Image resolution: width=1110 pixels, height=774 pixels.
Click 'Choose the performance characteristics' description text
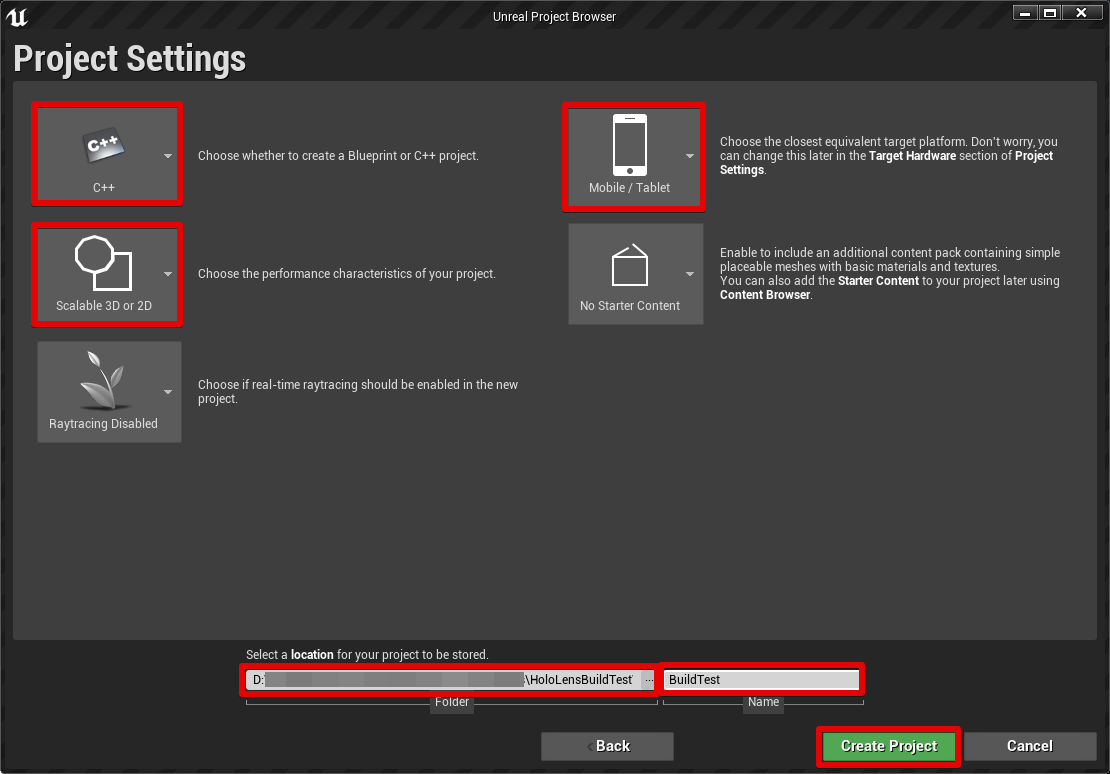tap(347, 274)
